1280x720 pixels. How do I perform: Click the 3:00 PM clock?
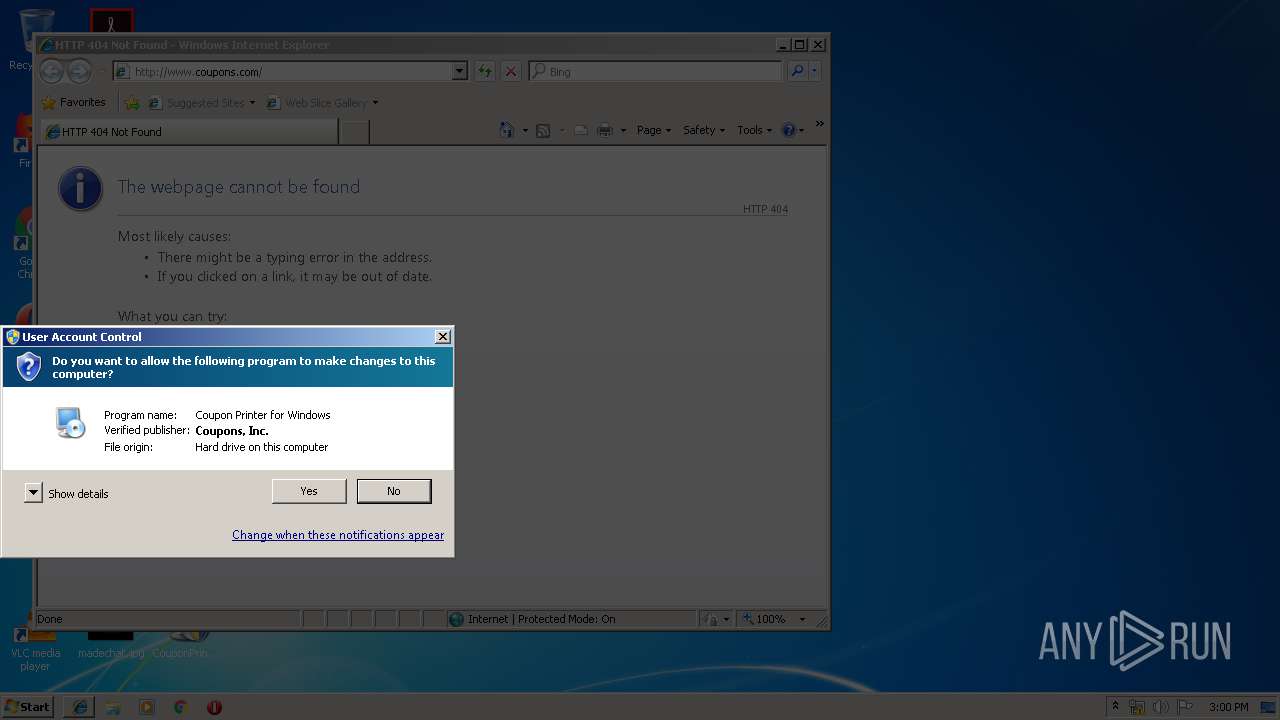click(1228, 707)
